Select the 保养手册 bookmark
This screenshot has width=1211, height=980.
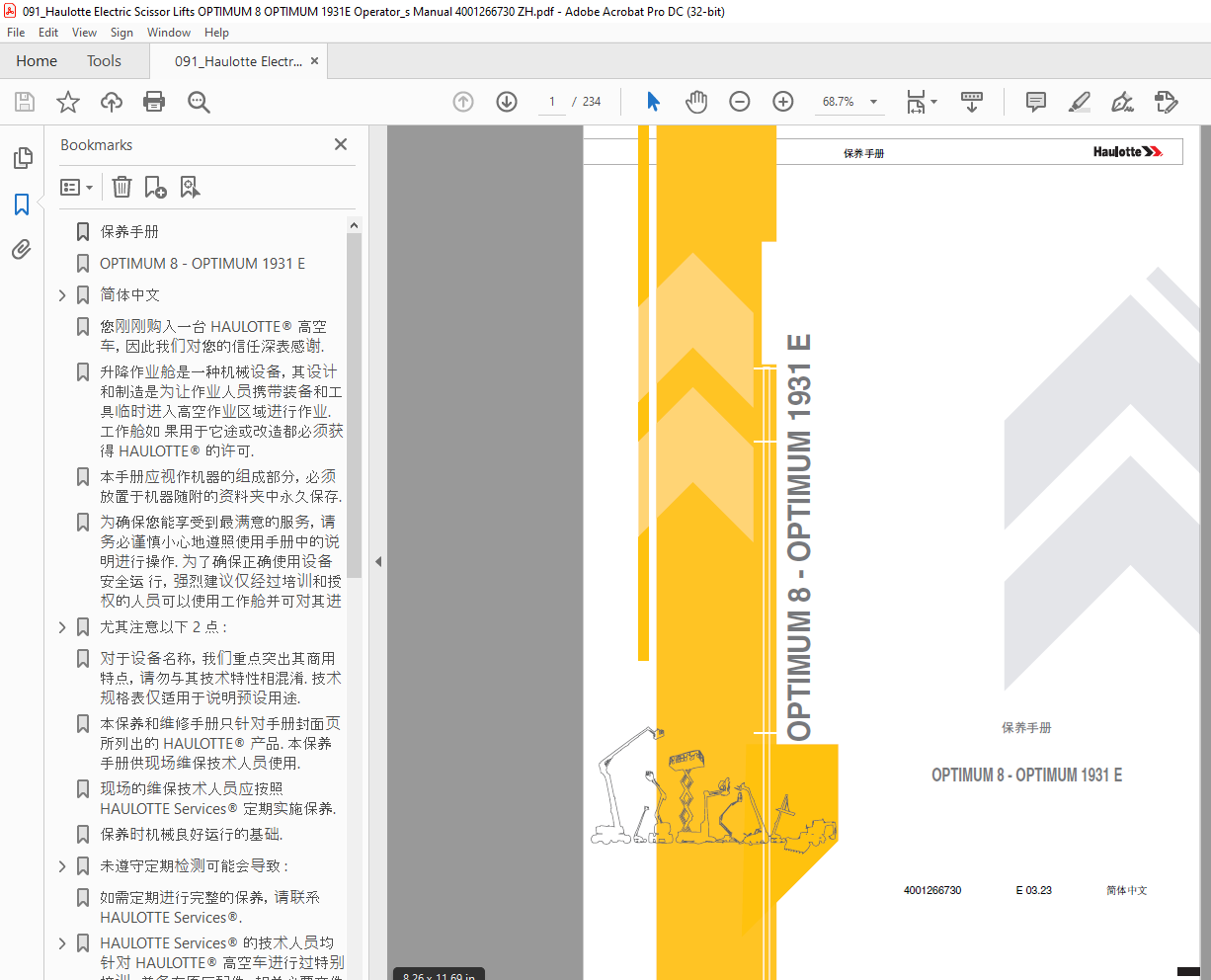tap(129, 232)
